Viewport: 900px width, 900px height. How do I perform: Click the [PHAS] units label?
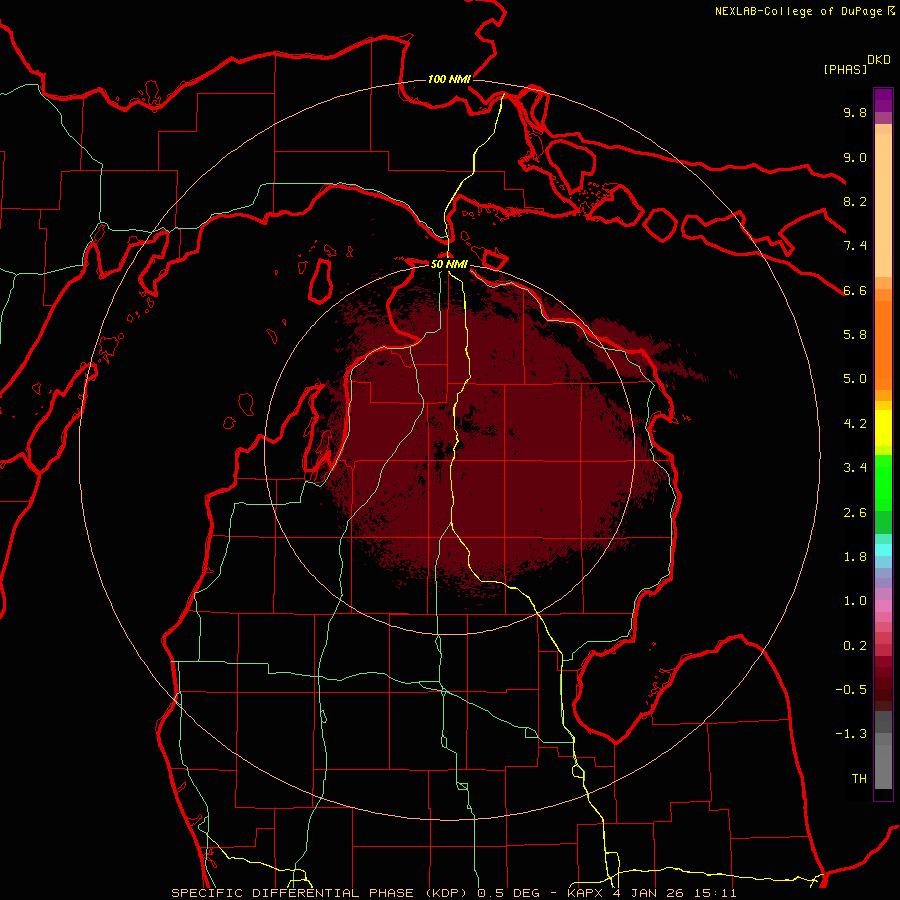coord(845,69)
